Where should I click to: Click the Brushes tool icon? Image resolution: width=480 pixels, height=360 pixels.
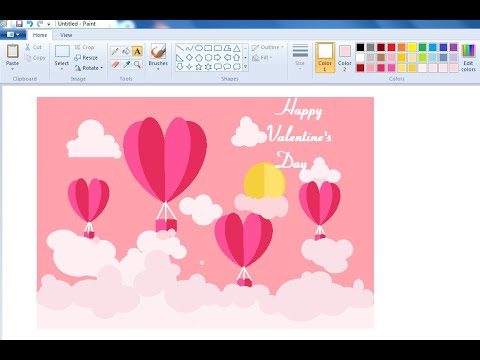click(x=158, y=51)
